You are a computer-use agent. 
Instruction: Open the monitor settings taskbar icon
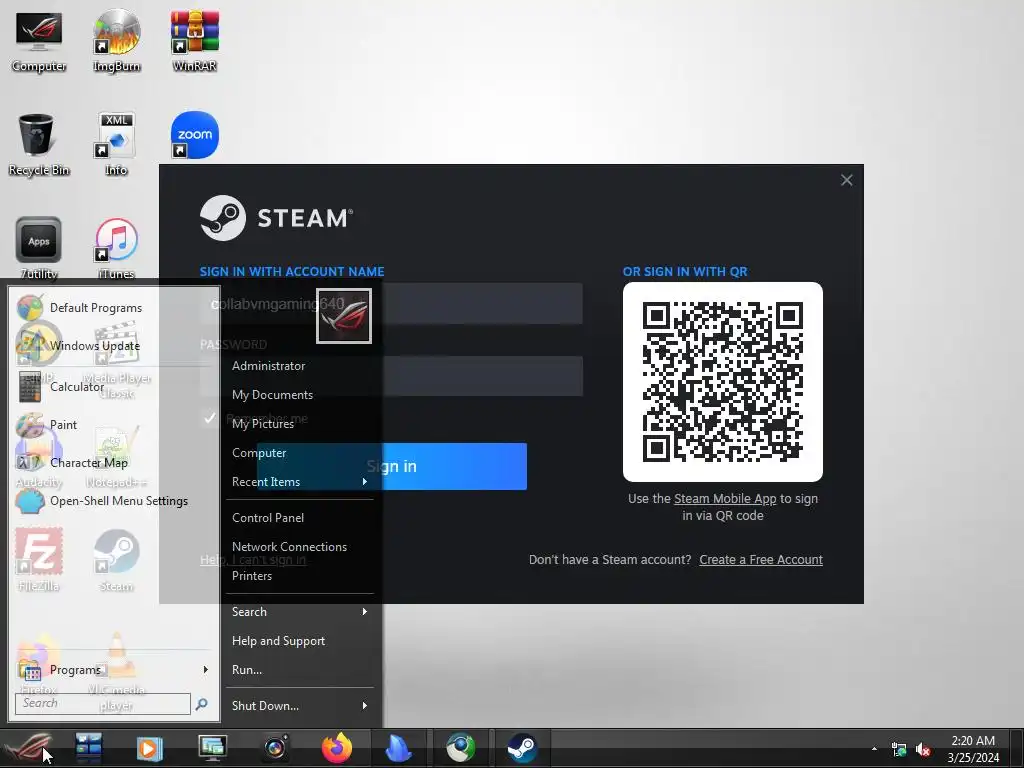point(212,748)
